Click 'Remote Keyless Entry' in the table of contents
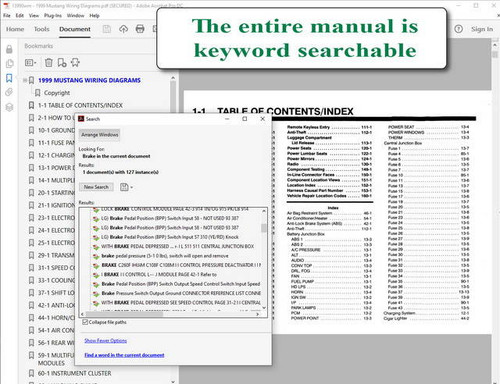 308,127
